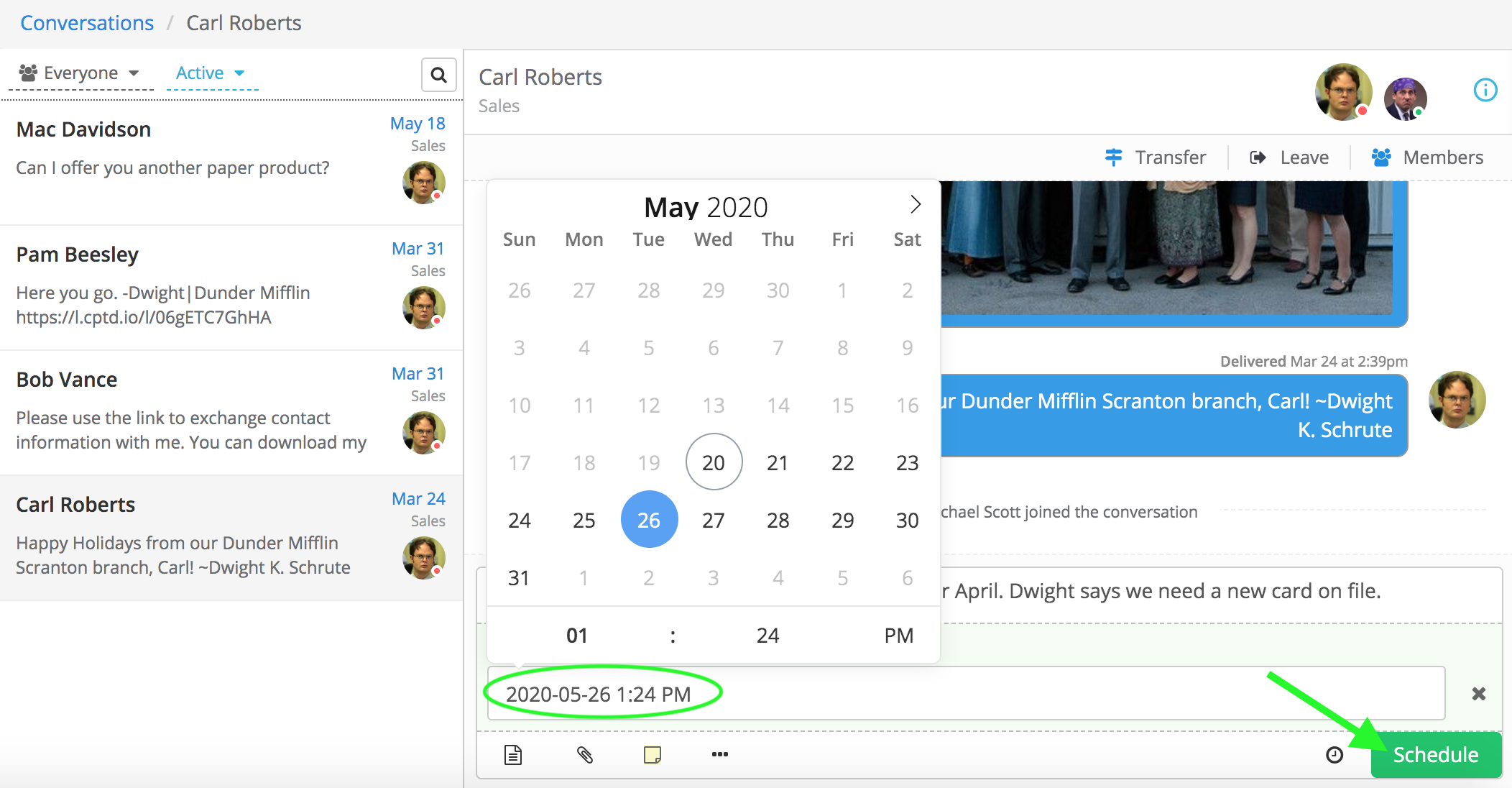Remove scheduled time with X icon

[x=1478, y=694]
